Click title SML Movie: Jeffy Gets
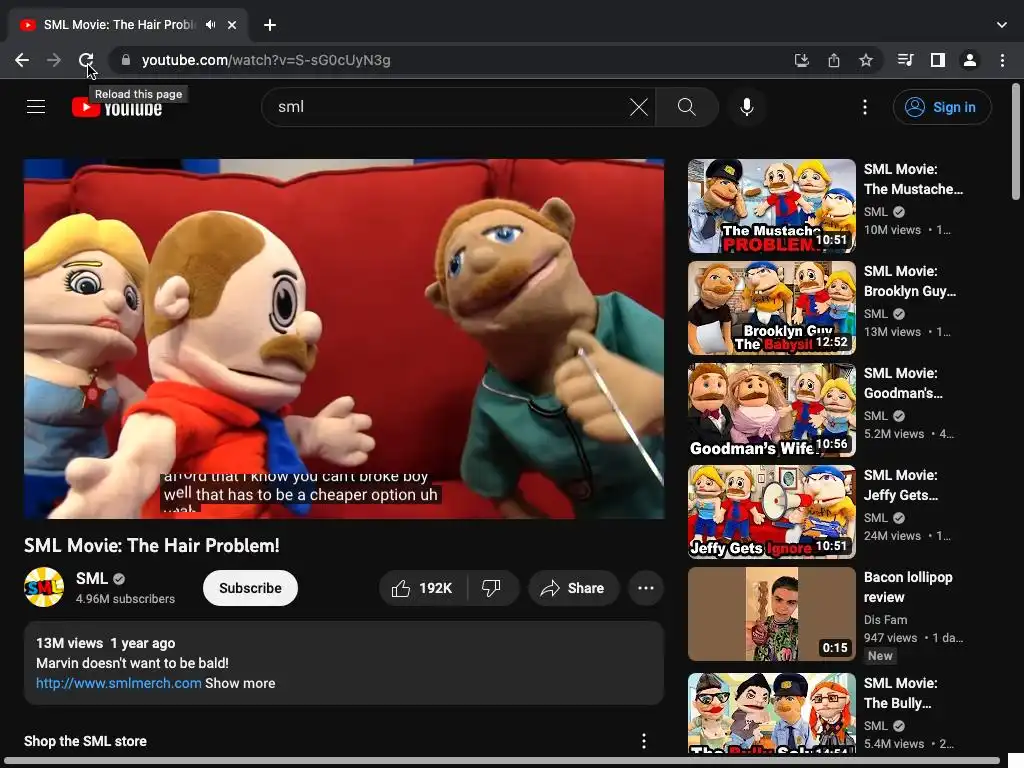The height and width of the screenshot is (768, 1024). (x=901, y=485)
